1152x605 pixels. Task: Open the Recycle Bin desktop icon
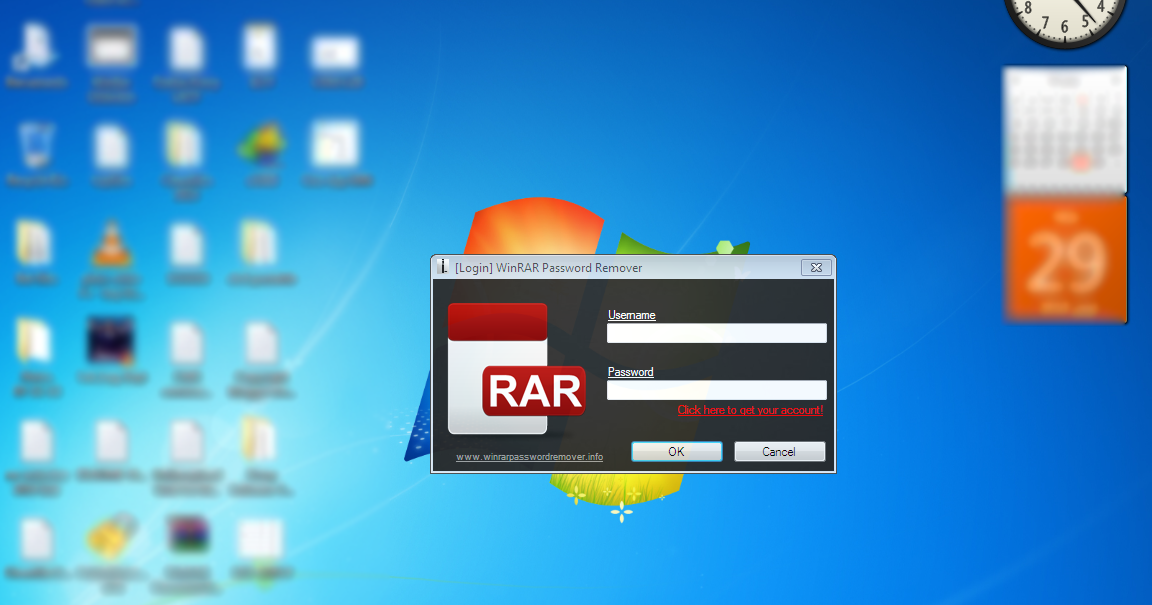click(x=35, y=156)
